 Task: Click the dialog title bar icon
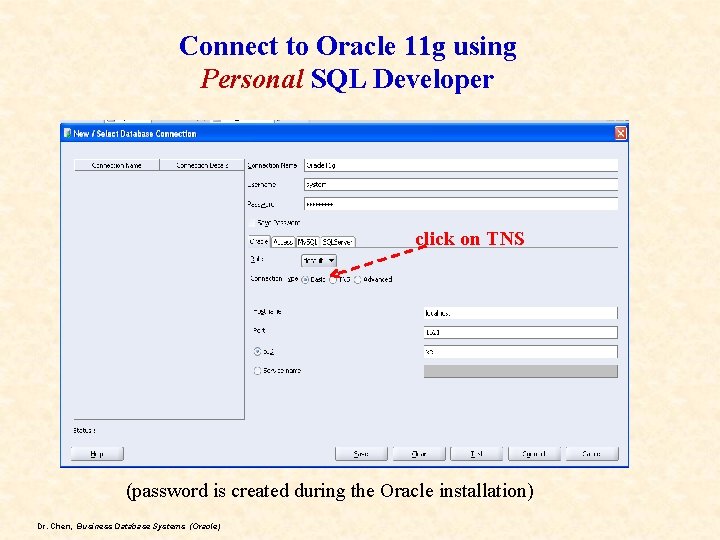pos(68,133)
